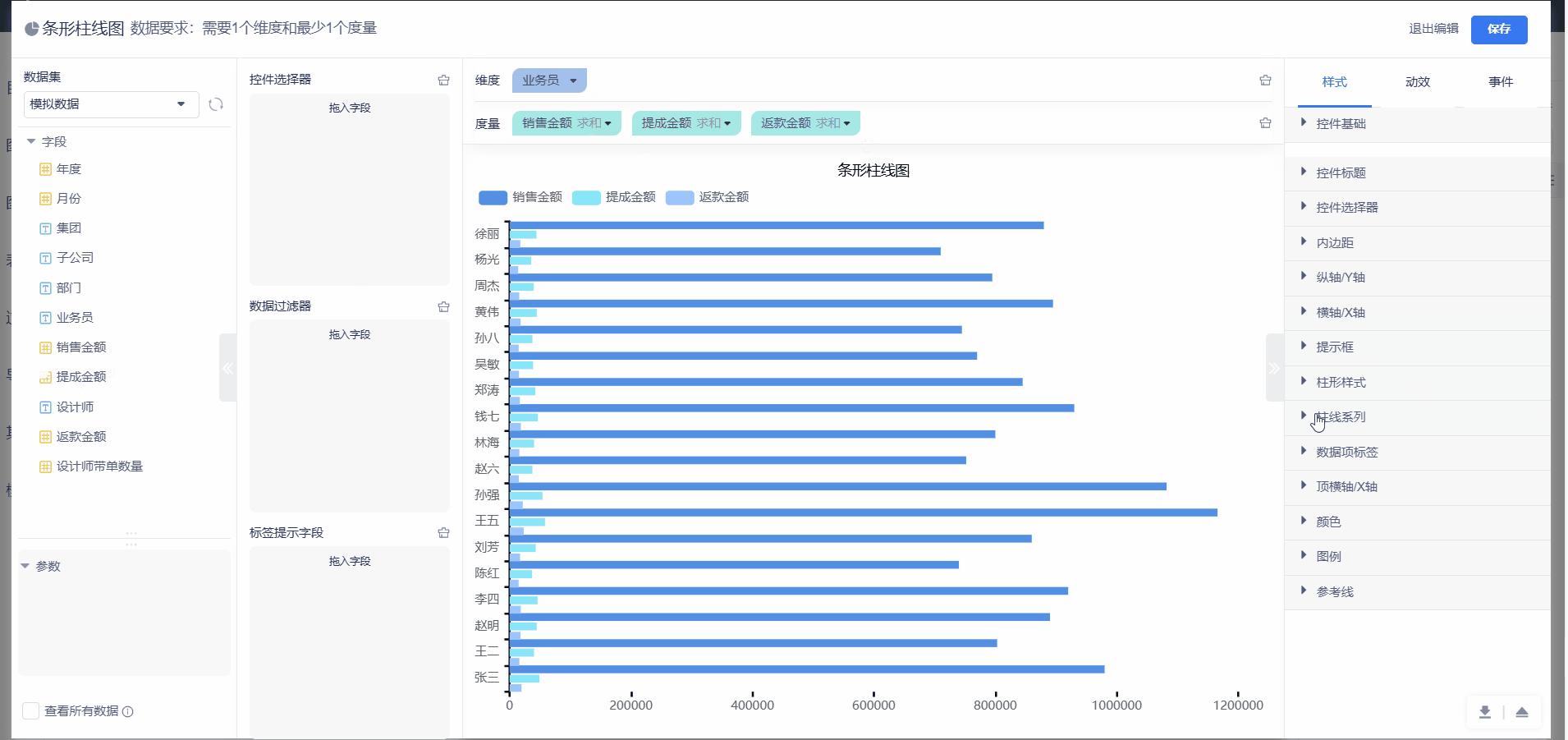1568x740 pixels.
Task: Switch to the 样式 tab
Action: click(x=1334, y=82)
